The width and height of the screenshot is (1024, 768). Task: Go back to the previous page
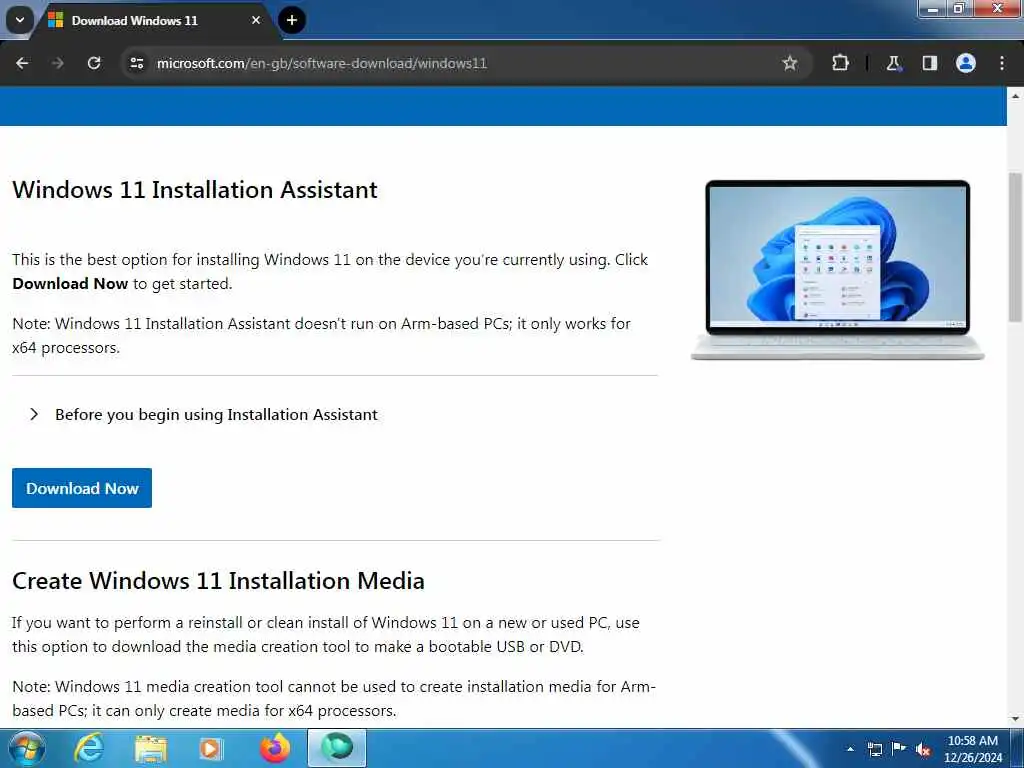click(22, 63)
